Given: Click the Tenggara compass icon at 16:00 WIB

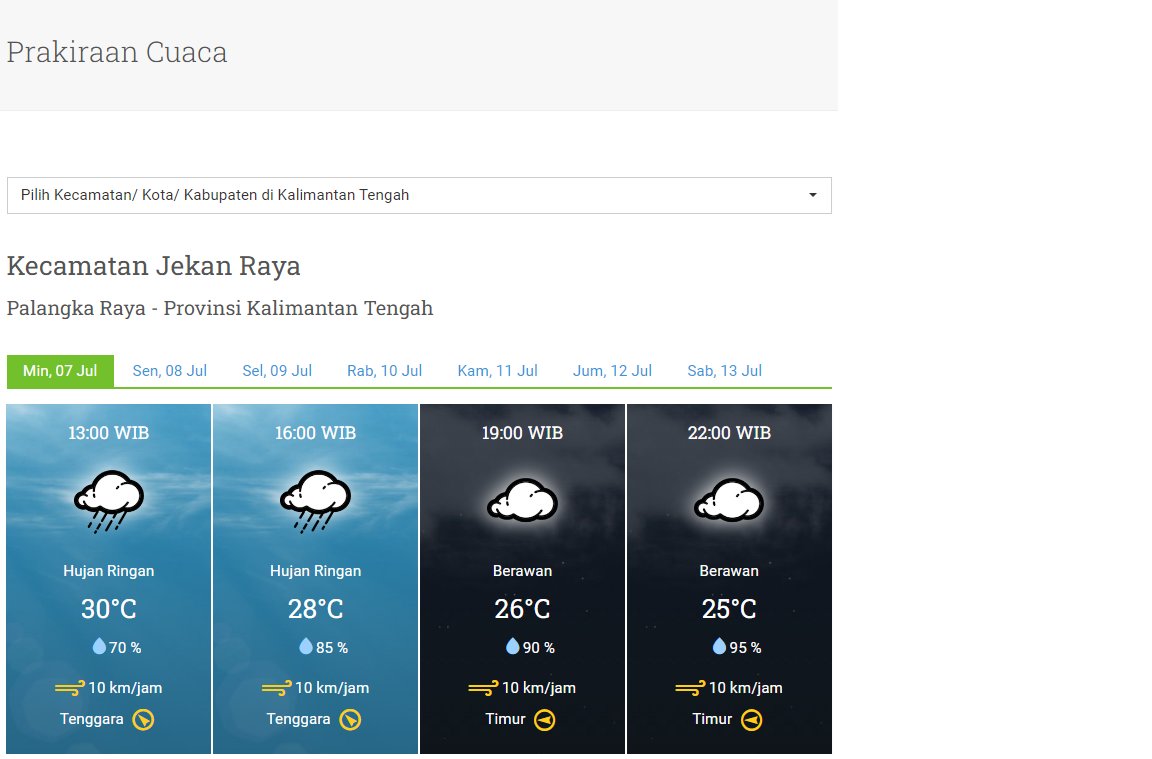Looking at the screenshot, I should (350, 719).
